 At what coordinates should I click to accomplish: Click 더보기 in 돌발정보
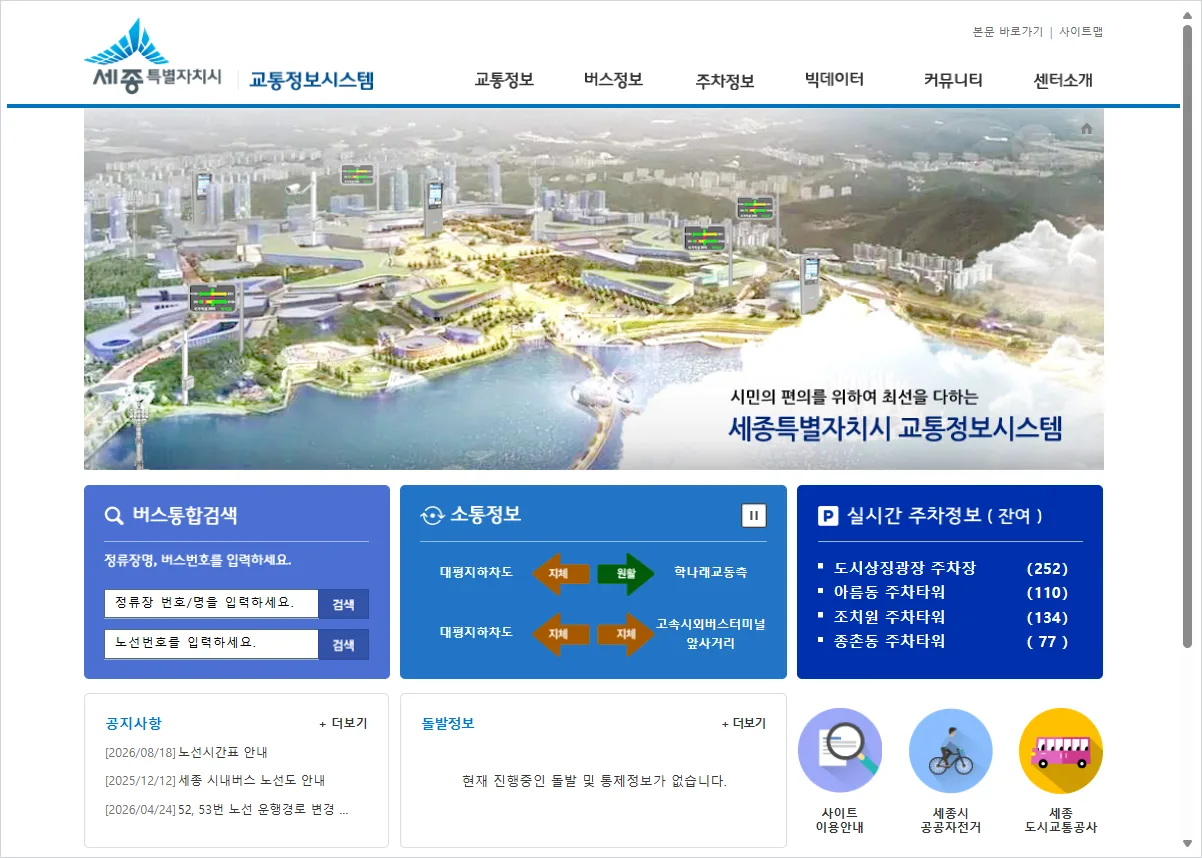pos(742,723)
